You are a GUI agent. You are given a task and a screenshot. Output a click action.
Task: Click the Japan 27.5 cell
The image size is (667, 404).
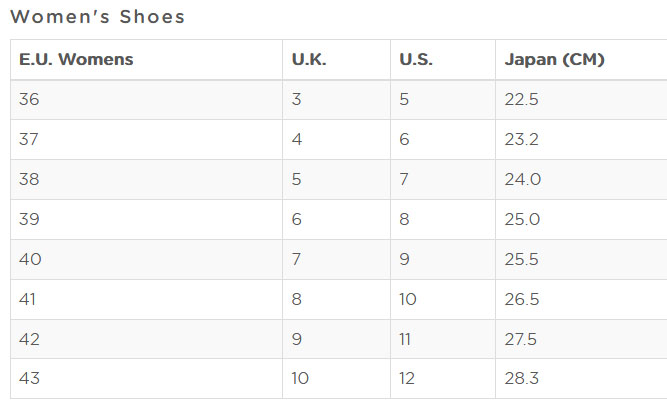tap(521, 339)
